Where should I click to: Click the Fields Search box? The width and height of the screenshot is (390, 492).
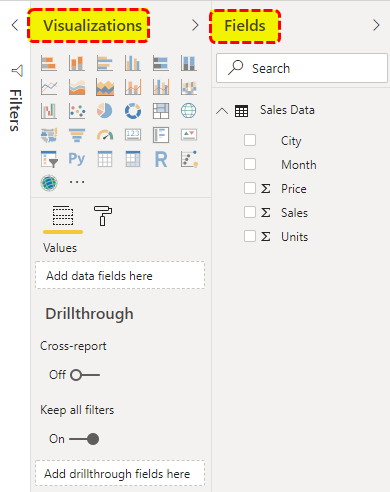point(302,68)
